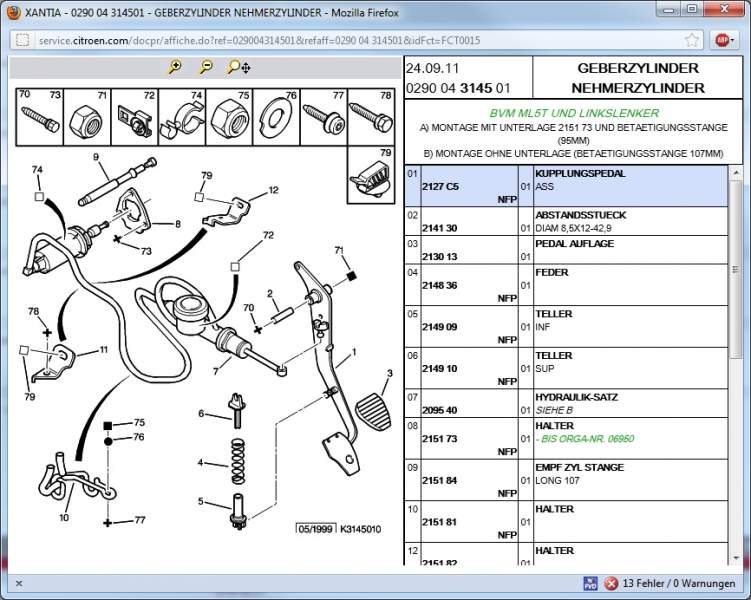Image resolution: width=751 pixels, height=600 pixels.
Task: Click the date 24.09.11 in header
Action: coord(432,68)
